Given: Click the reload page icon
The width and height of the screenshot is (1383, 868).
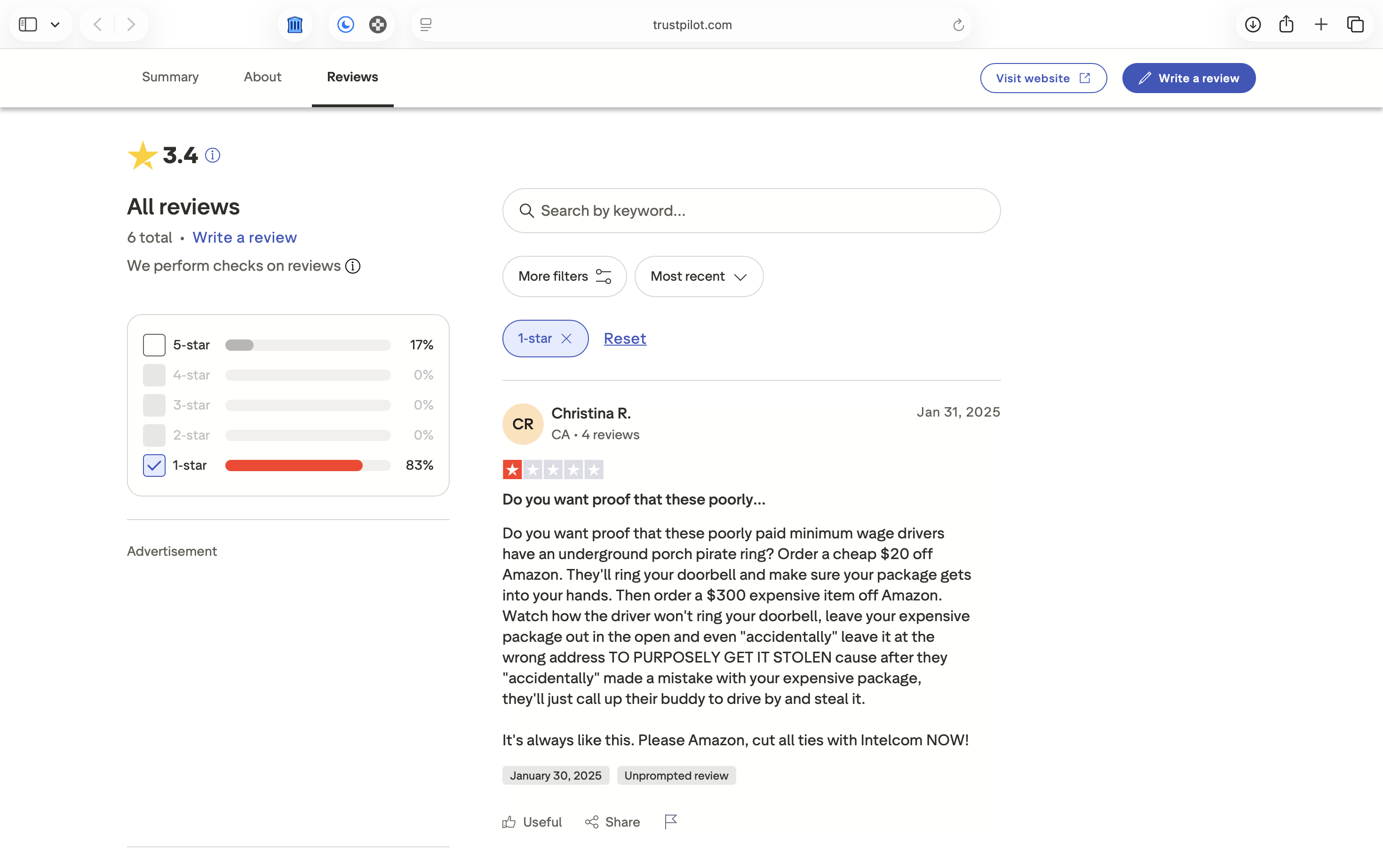Looking at the screenshot, I should coord(958,24).
